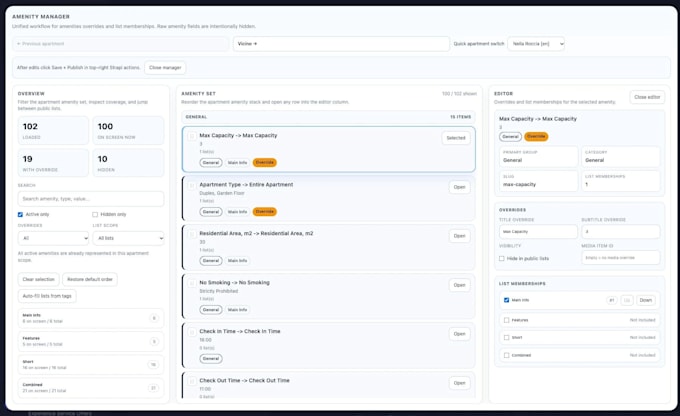Click the Clear selection button
680x416 pixels.
[39, 279]
